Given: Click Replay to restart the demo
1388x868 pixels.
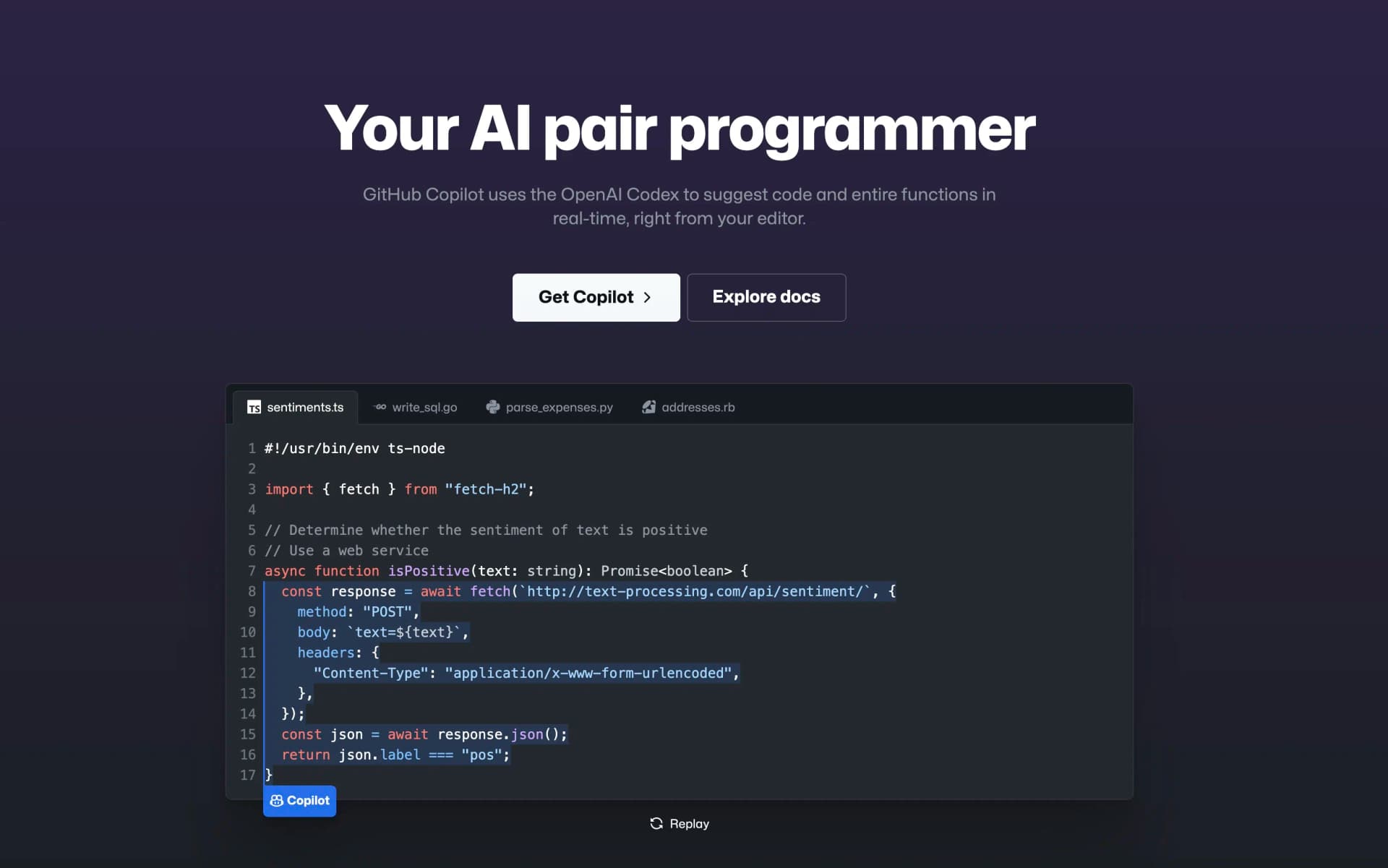Looking at the screenshot, I should point(679,823).
